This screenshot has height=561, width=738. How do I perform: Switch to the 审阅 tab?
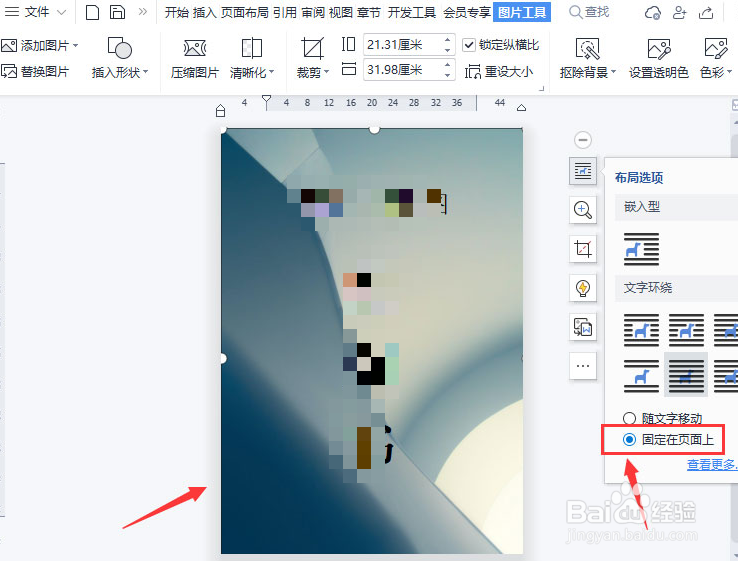tap(313, 12)
